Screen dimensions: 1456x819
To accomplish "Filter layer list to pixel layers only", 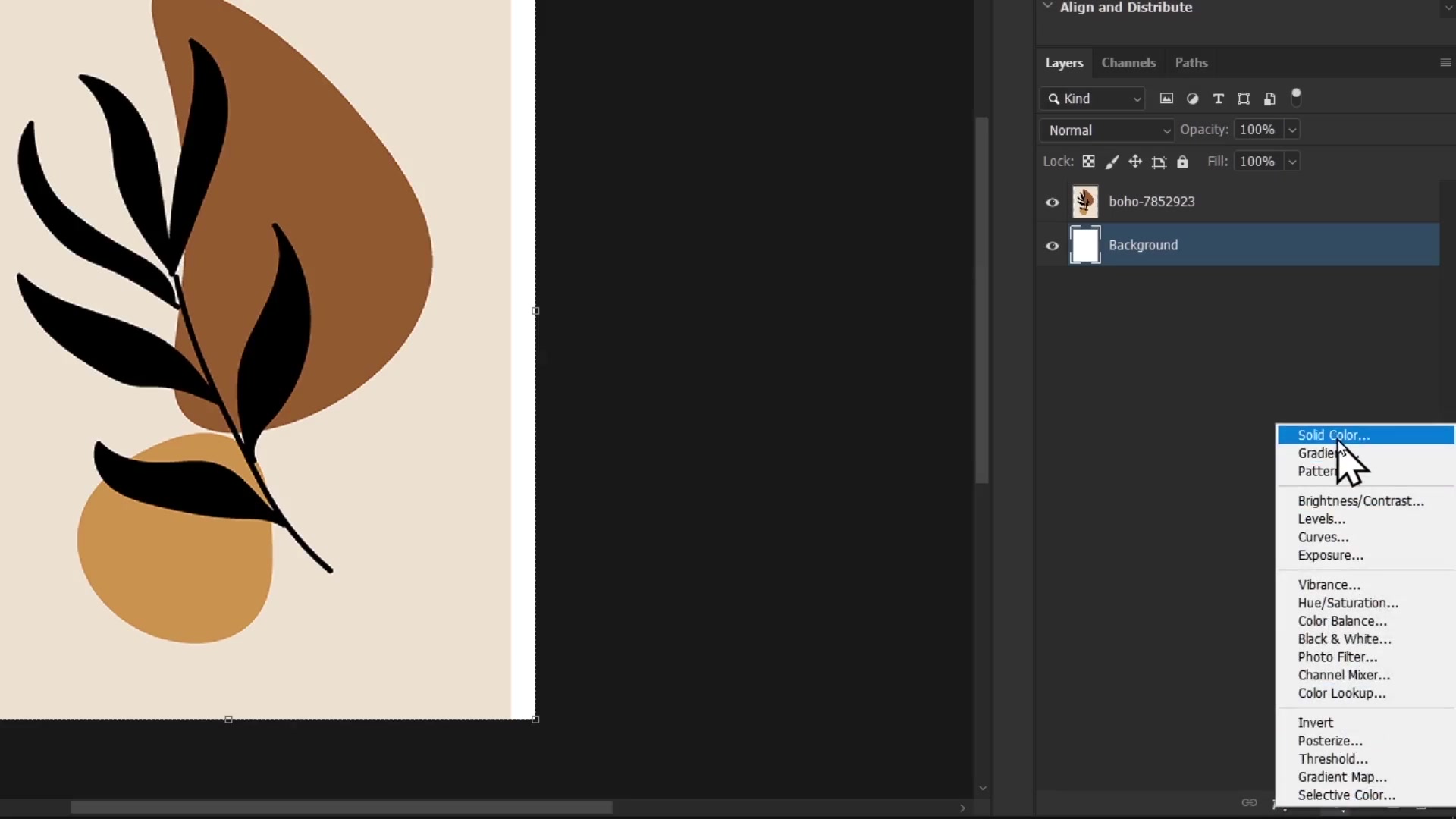I will point(1167,99).
